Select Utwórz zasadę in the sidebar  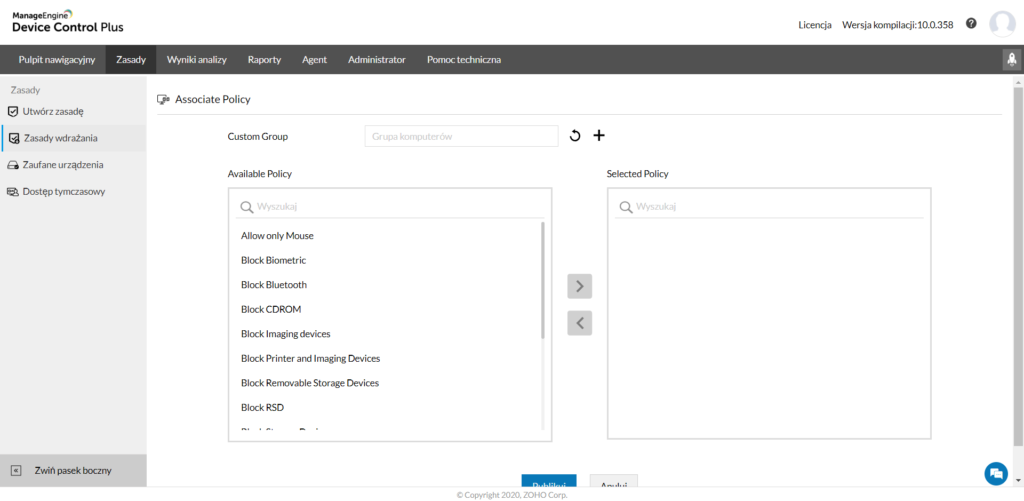[x=53, y=111]
